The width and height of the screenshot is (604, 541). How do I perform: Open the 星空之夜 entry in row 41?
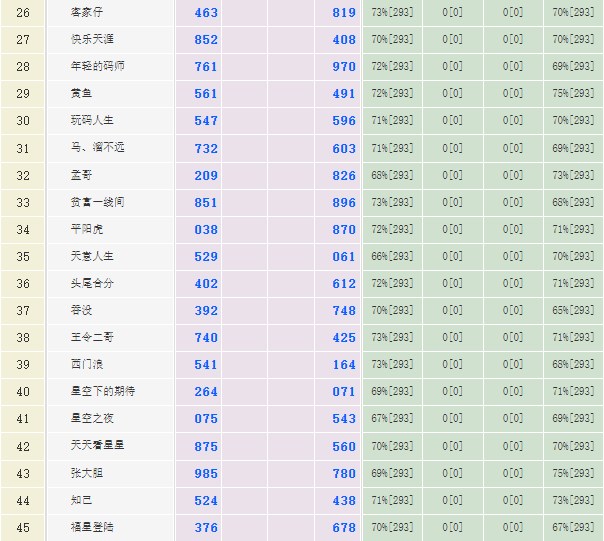pos(91,419)
